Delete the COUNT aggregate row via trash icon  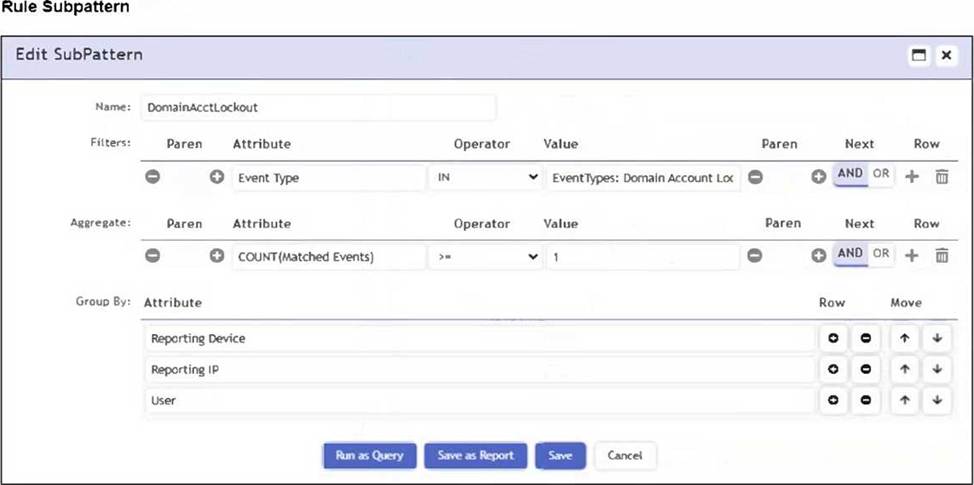pos(941,255)
